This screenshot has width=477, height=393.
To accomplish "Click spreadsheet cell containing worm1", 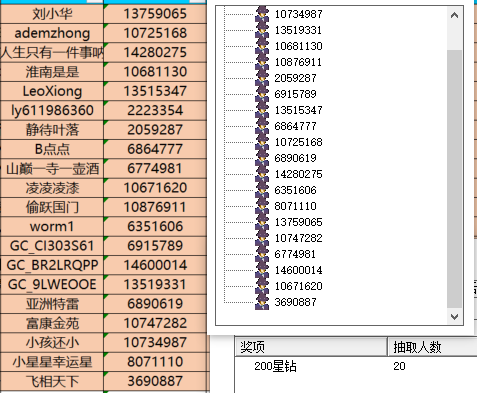I will point(52,226).
